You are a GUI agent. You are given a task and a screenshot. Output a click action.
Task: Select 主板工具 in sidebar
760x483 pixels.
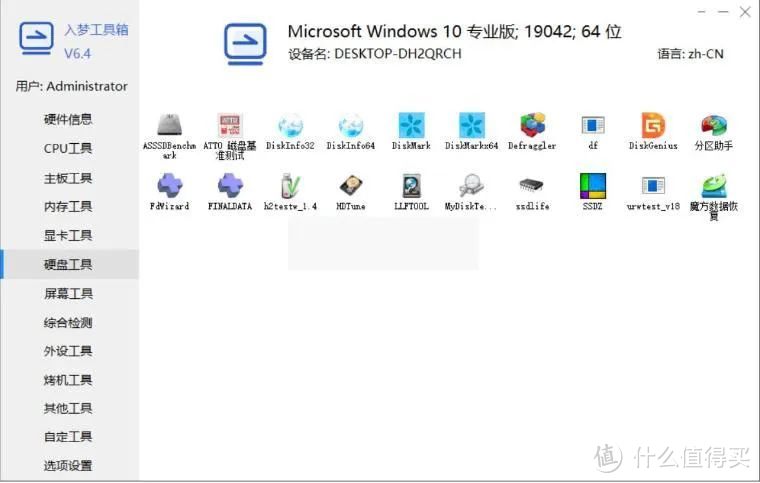click(68, 178)
